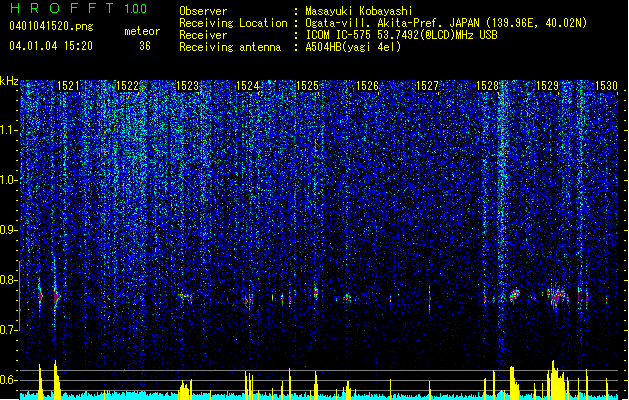Click the 1528 time marker
629x400 pixels.
487,86
